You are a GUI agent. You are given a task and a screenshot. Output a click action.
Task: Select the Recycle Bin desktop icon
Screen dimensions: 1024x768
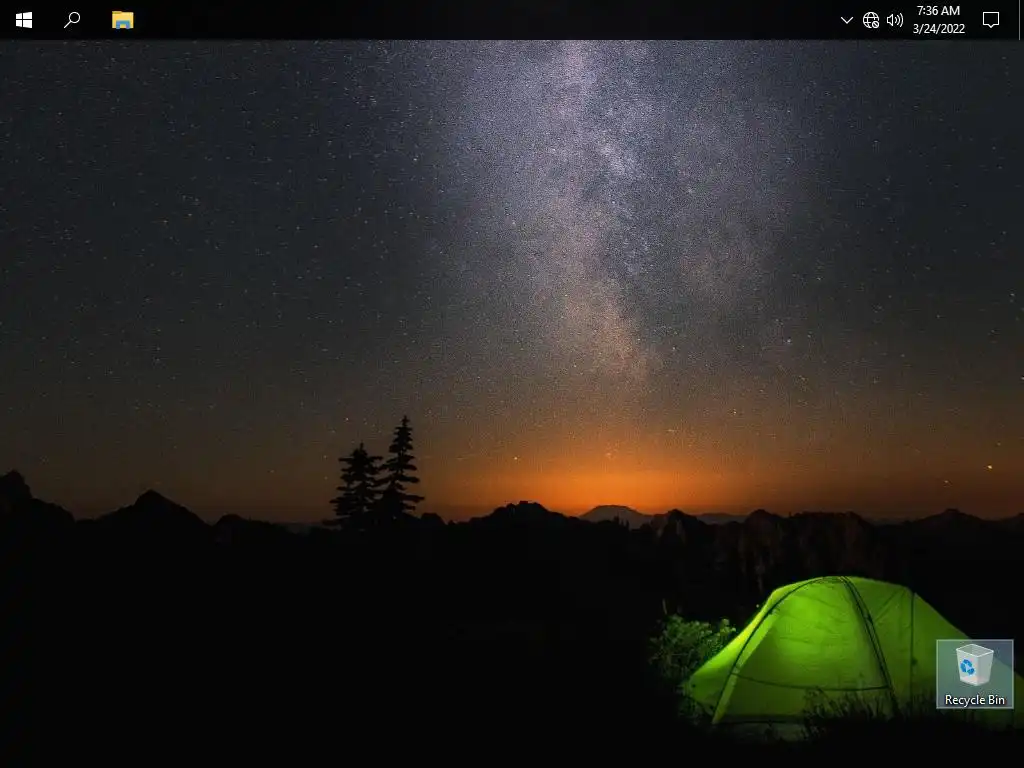[x=974, y=674]
